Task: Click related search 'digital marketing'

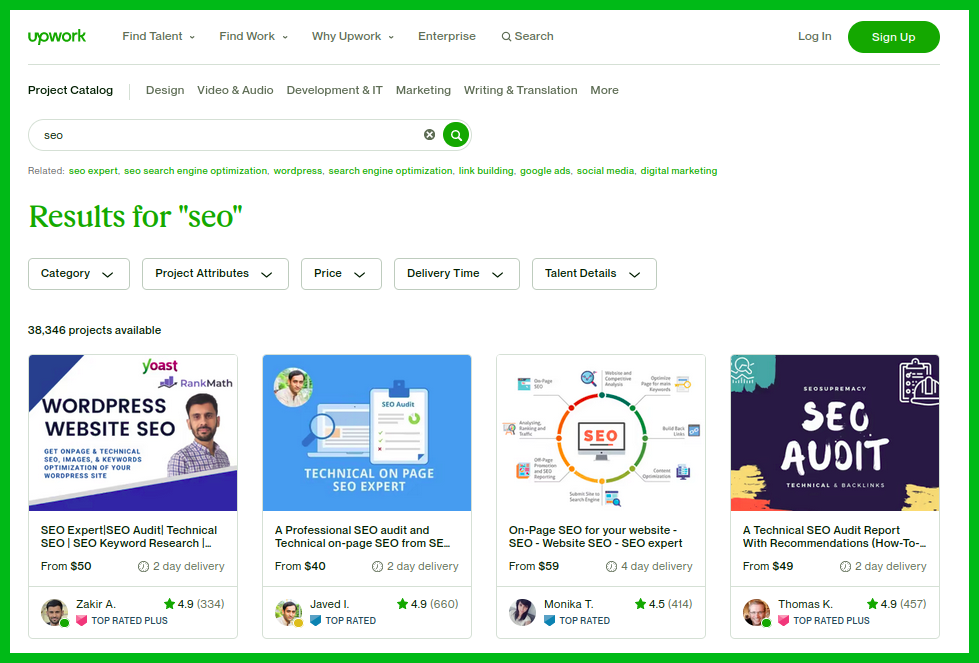Action: [x=679, y=170]
